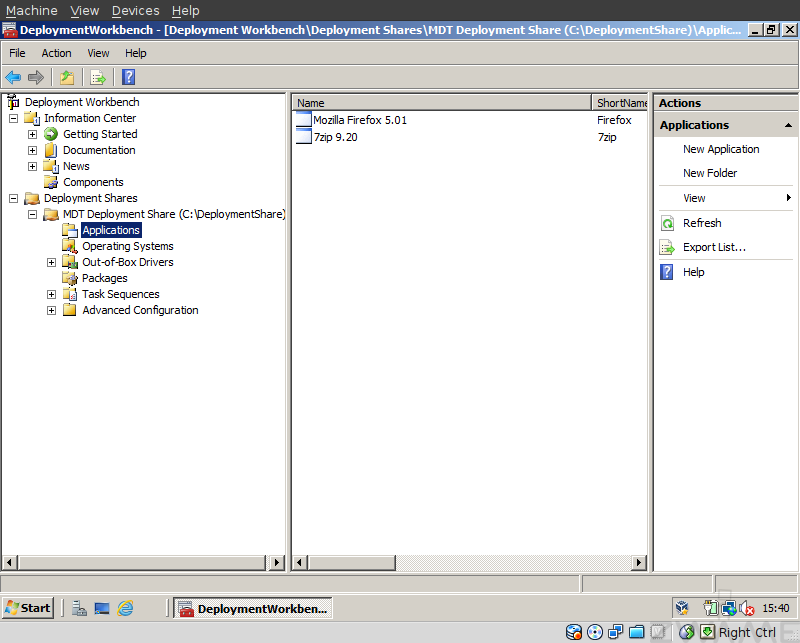This screenshot has height=643, width=800.
Task: Click the Export List toolbar icon
Action: tap(97, 78)
